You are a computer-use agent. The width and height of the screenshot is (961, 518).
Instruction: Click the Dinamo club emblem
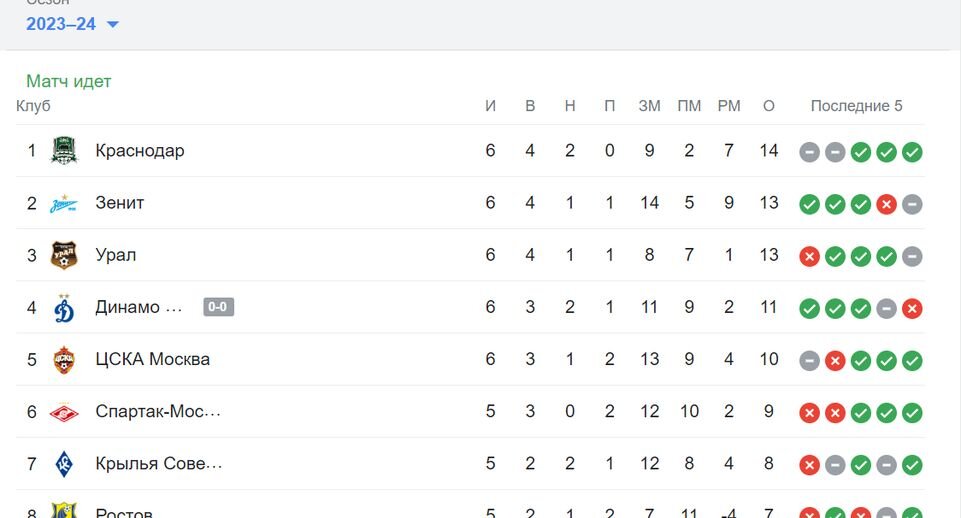click(x=64, y=308)
